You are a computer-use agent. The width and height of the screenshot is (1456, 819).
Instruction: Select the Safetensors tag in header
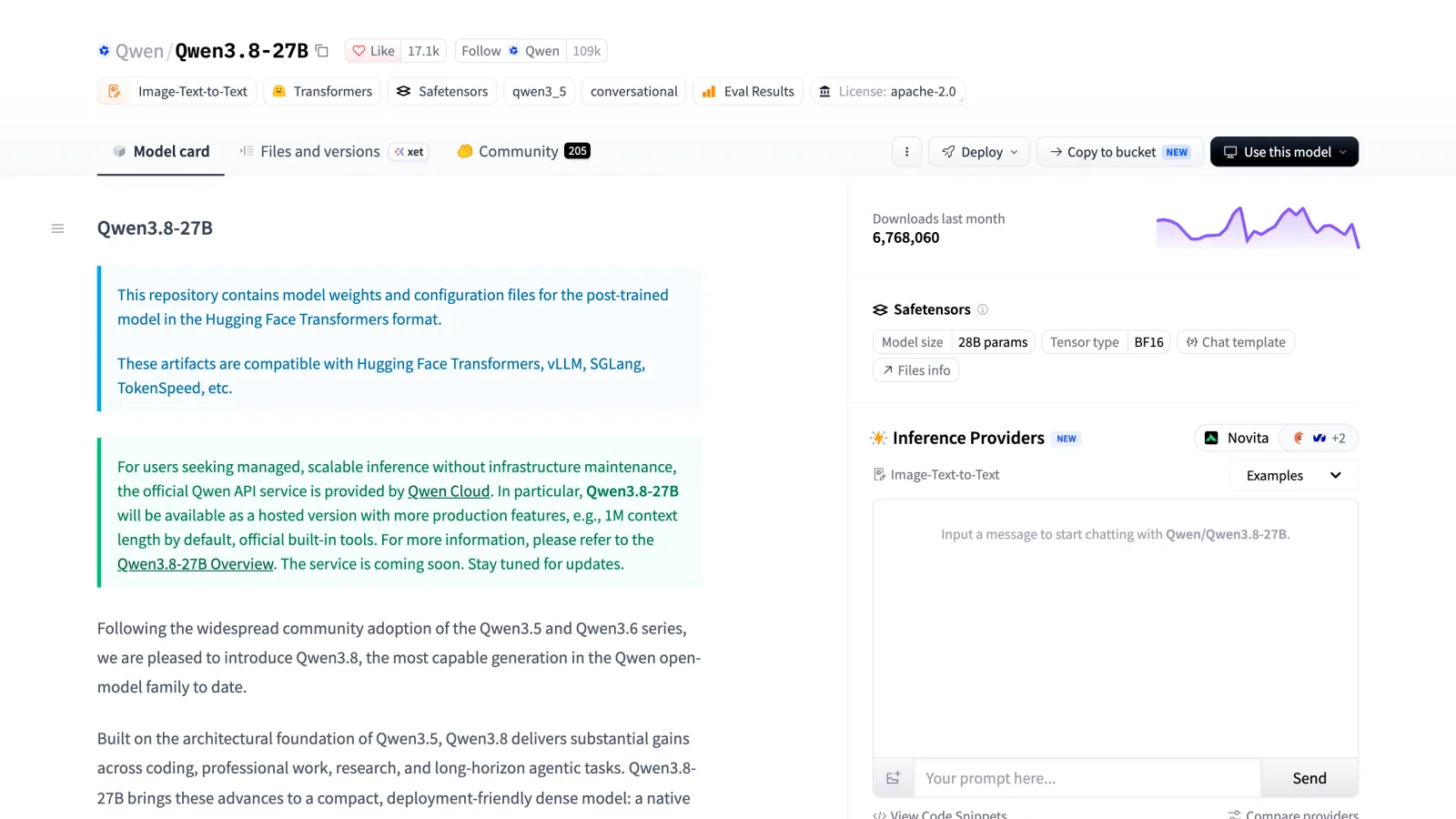[x=442, y=91]
